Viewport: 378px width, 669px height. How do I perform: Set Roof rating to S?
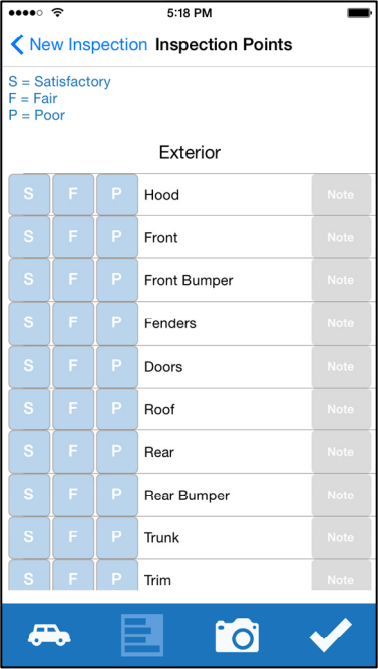[x=29, y=409]
